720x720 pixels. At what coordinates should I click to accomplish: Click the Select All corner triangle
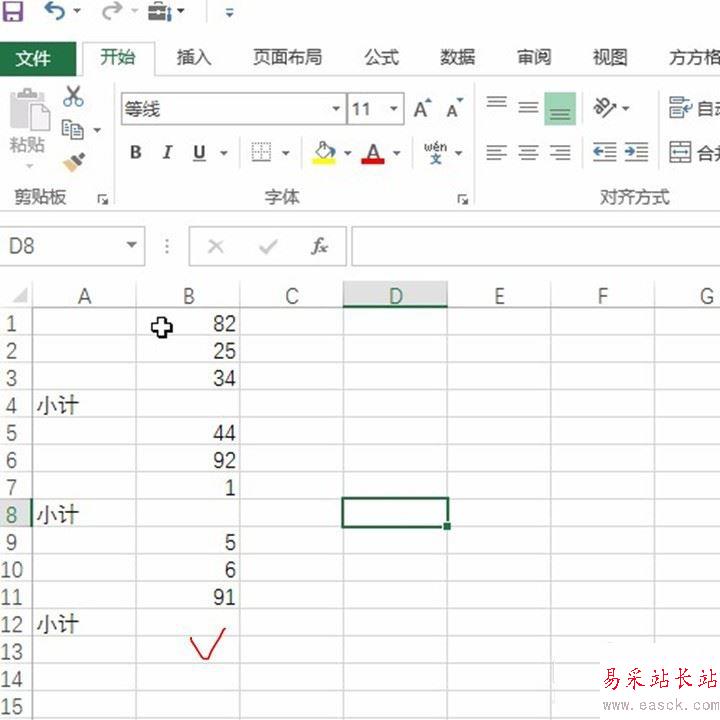point(20,295)
